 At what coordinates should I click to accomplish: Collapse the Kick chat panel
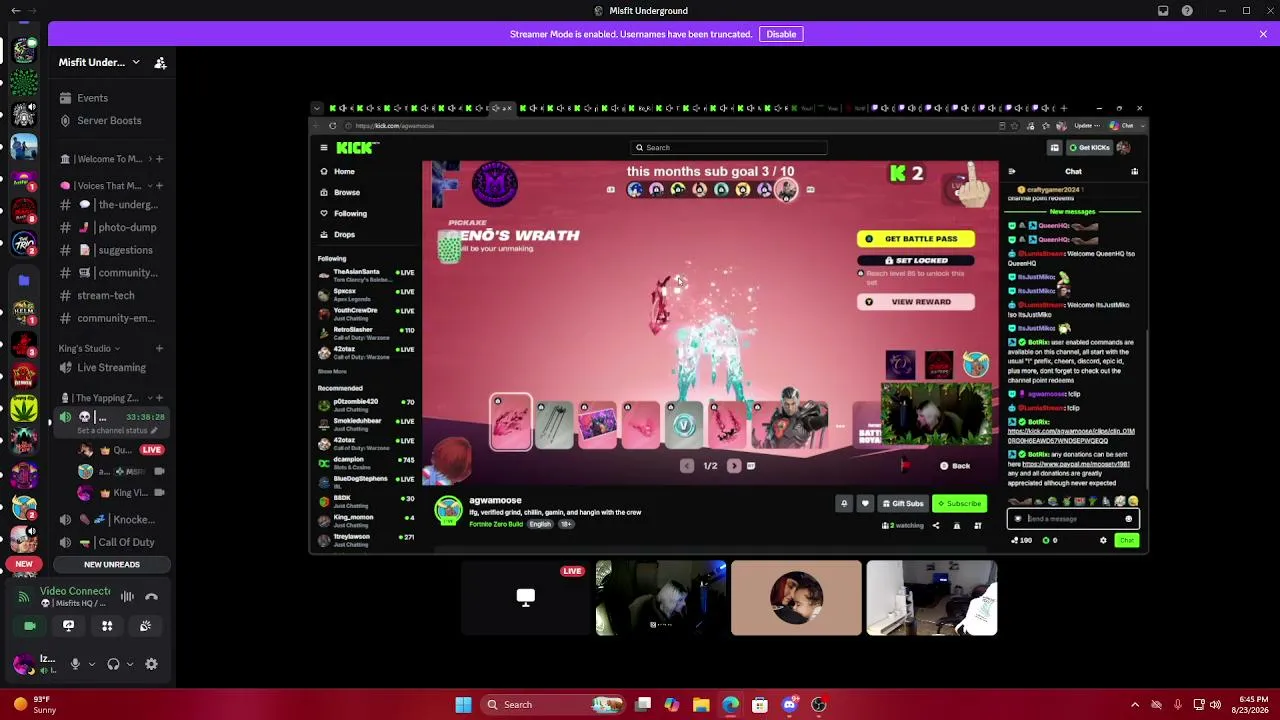[x=1011, y=172]
